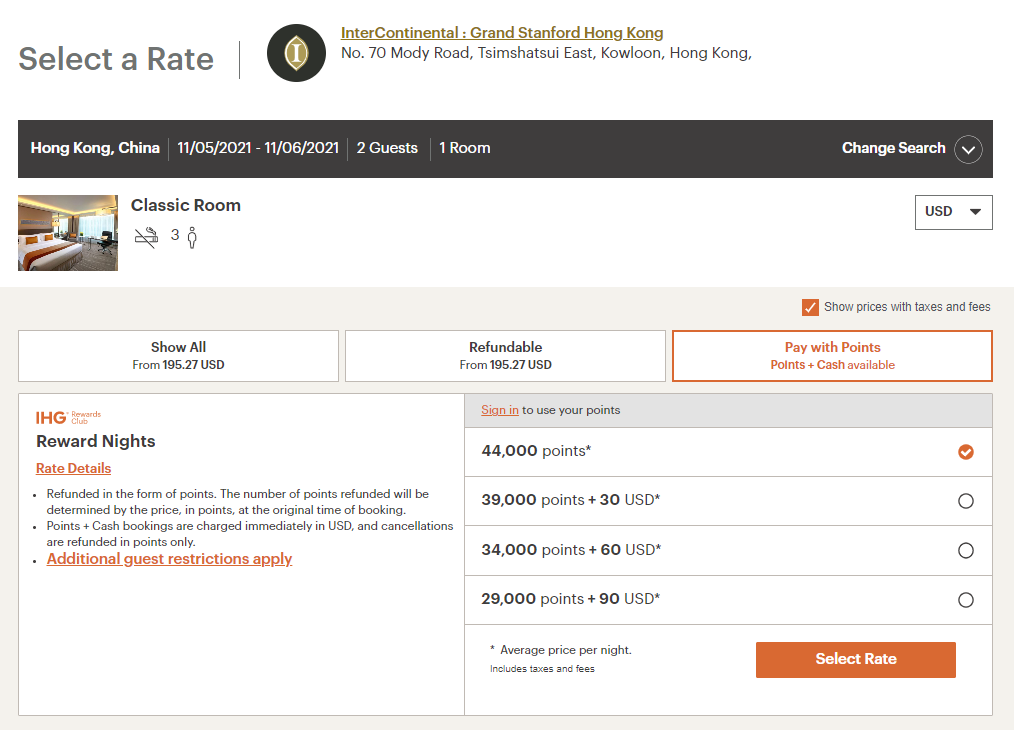Uncheck Show prices with taxes and fees
The width and height of the screenshot is (1014, 730).
810,307
